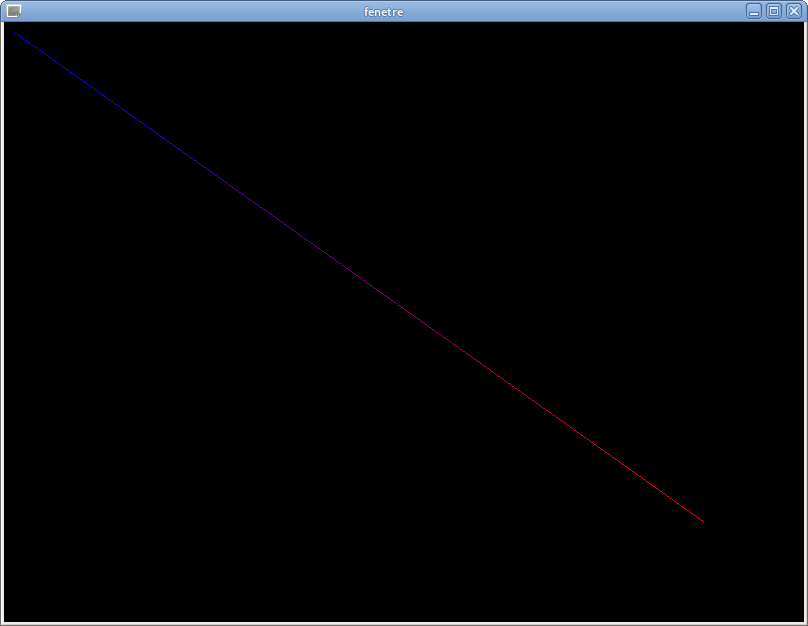Pick the purple midpoint of the gradient line
The image size is (808, 626).
tap(358, 277)
